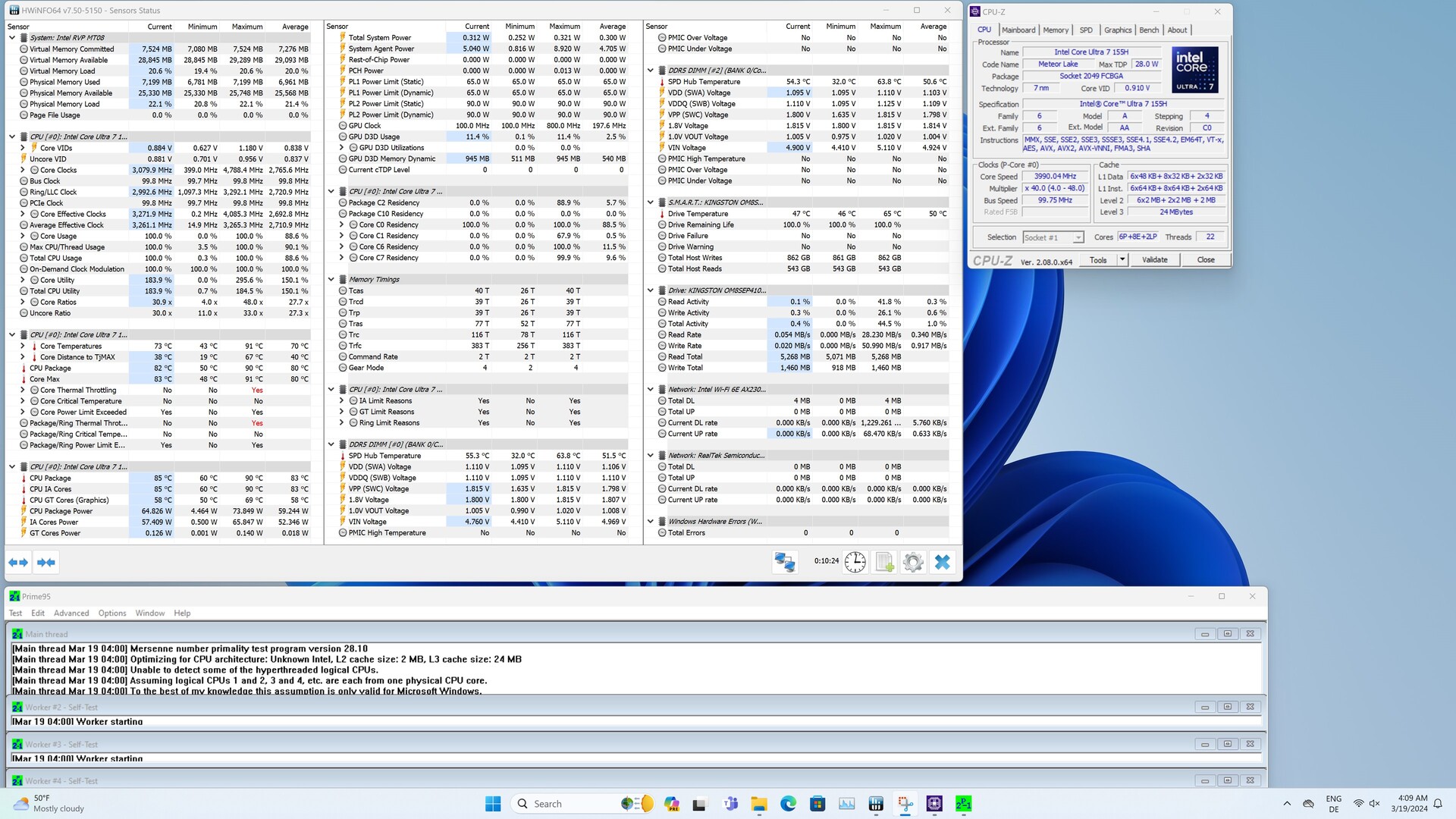Switch to CPU-Z Mainboard tab
Image resolution: width=1456 pixels, height=819 pixels.
tap(1018, 30)
